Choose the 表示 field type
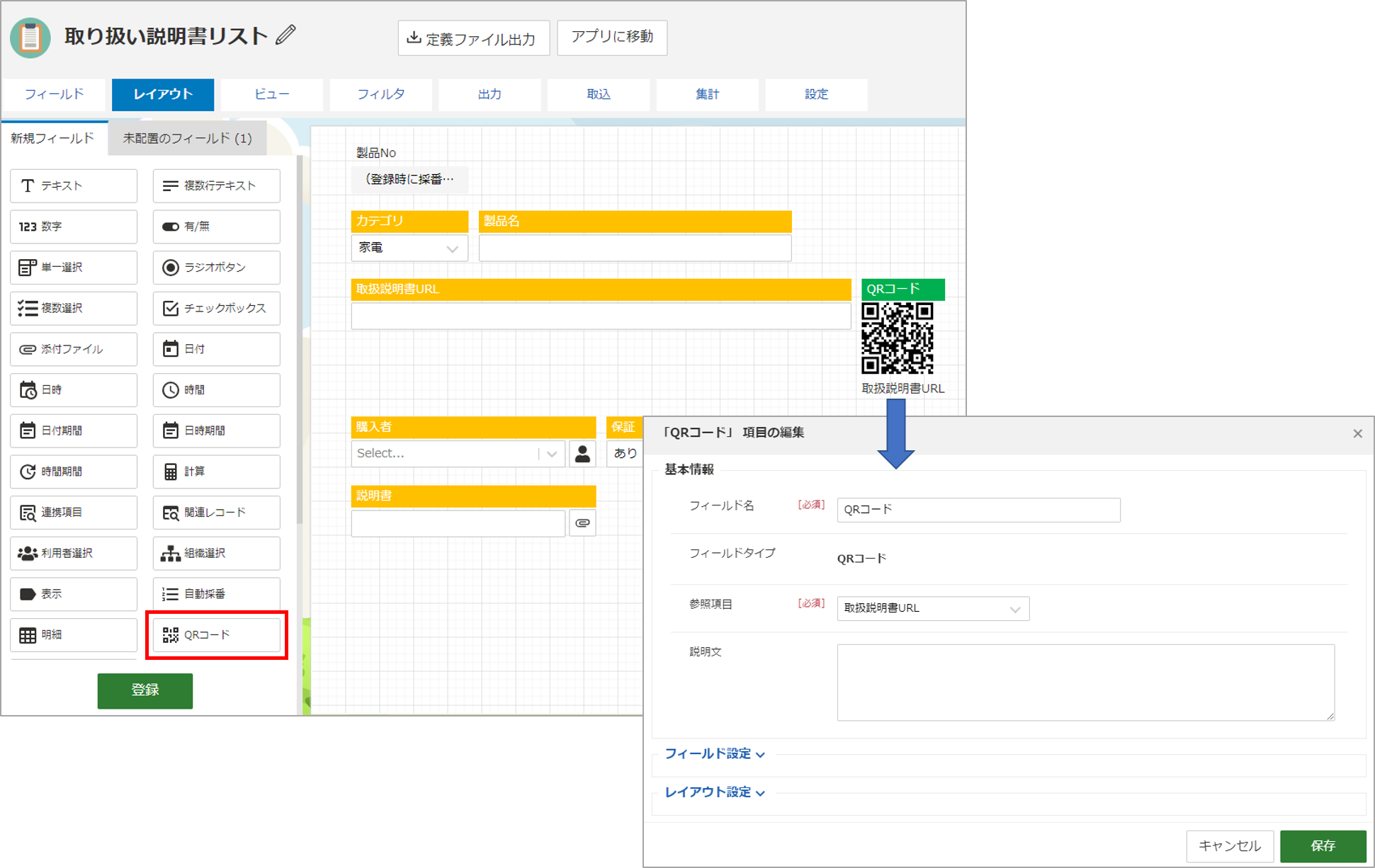This screenshot has width=1375, height=868. [74, 594]
